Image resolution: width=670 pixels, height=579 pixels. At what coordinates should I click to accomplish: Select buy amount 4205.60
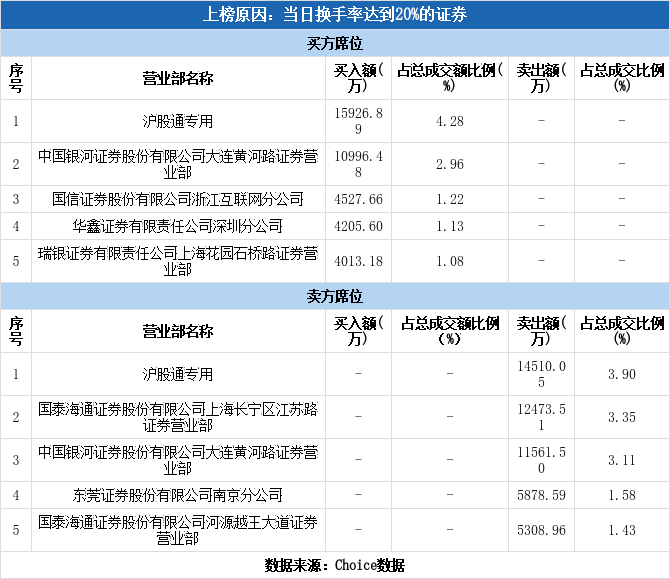(358, 226)
